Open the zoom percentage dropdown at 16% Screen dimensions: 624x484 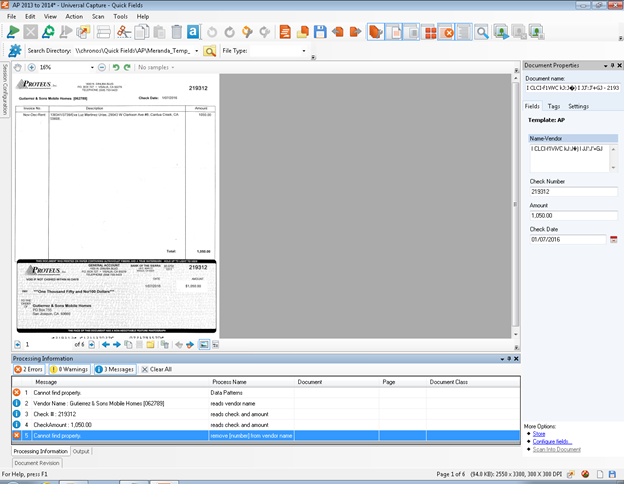(x=92, y=67)
